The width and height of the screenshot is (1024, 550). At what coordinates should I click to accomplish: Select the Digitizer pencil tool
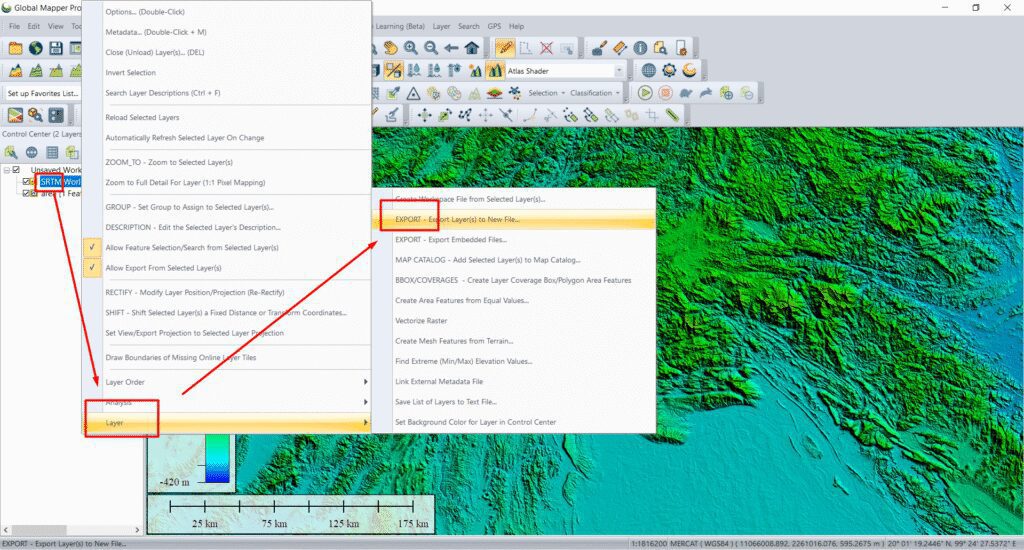point(505,48)
